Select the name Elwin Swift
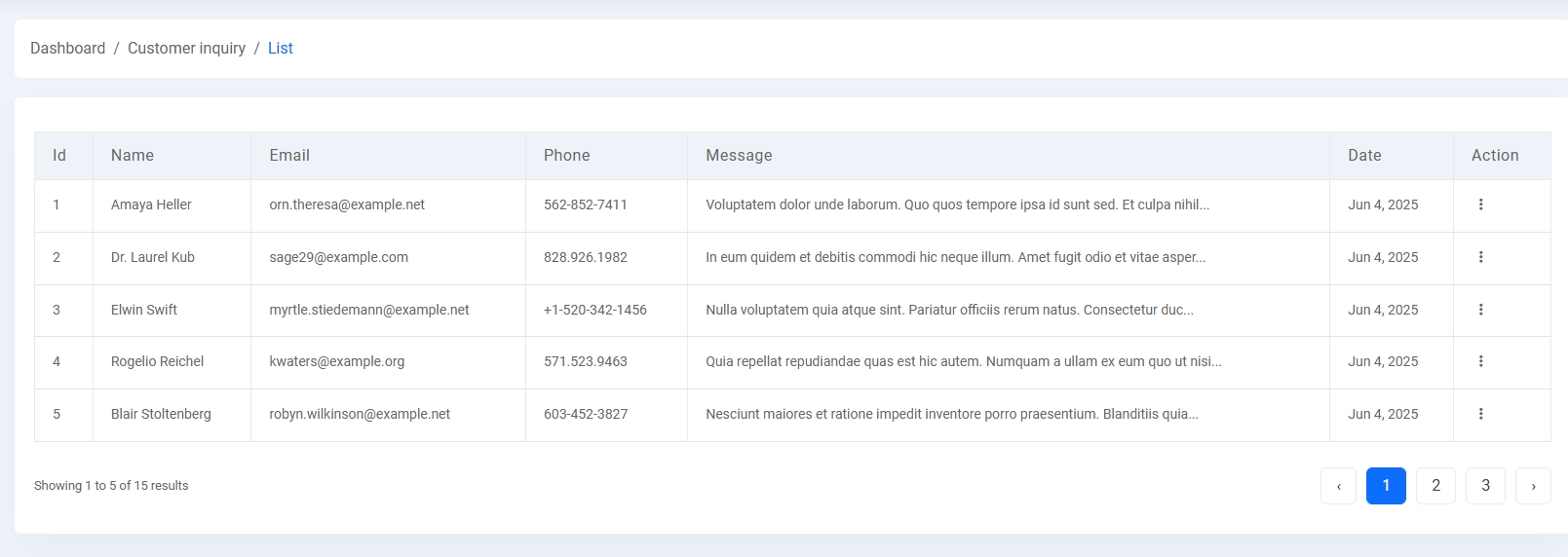 point(144,310)
